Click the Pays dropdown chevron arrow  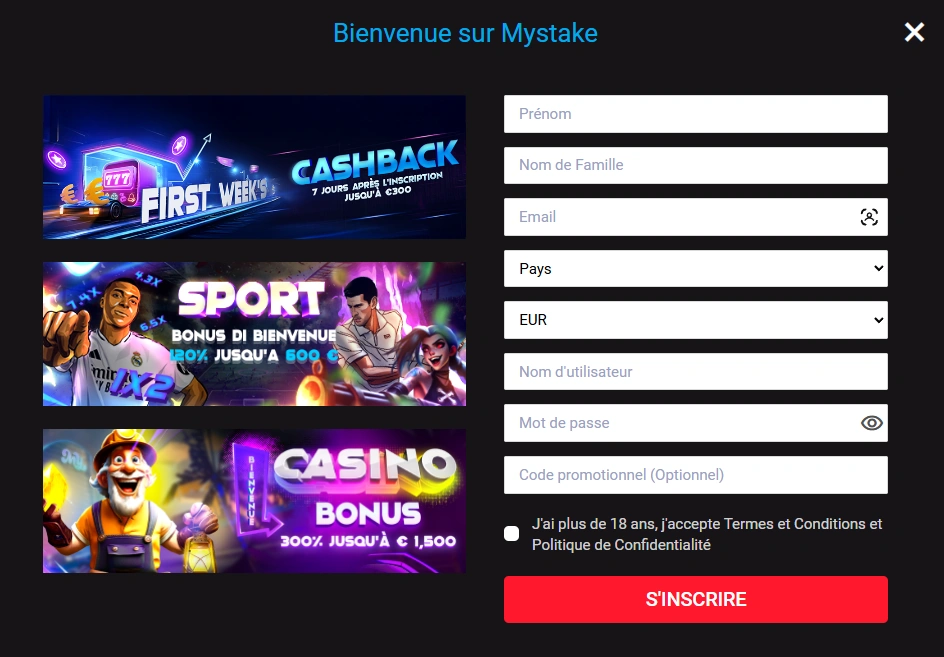point(878,269)
